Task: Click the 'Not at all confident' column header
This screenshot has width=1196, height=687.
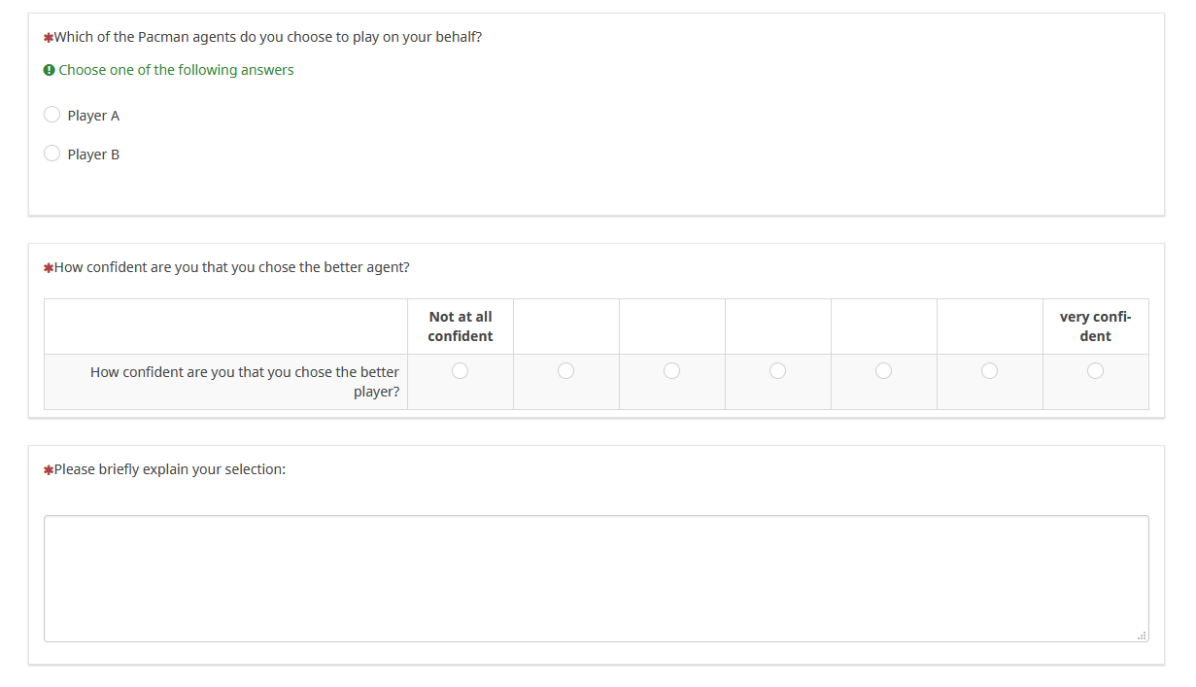Action: click(x=460, y=326)
